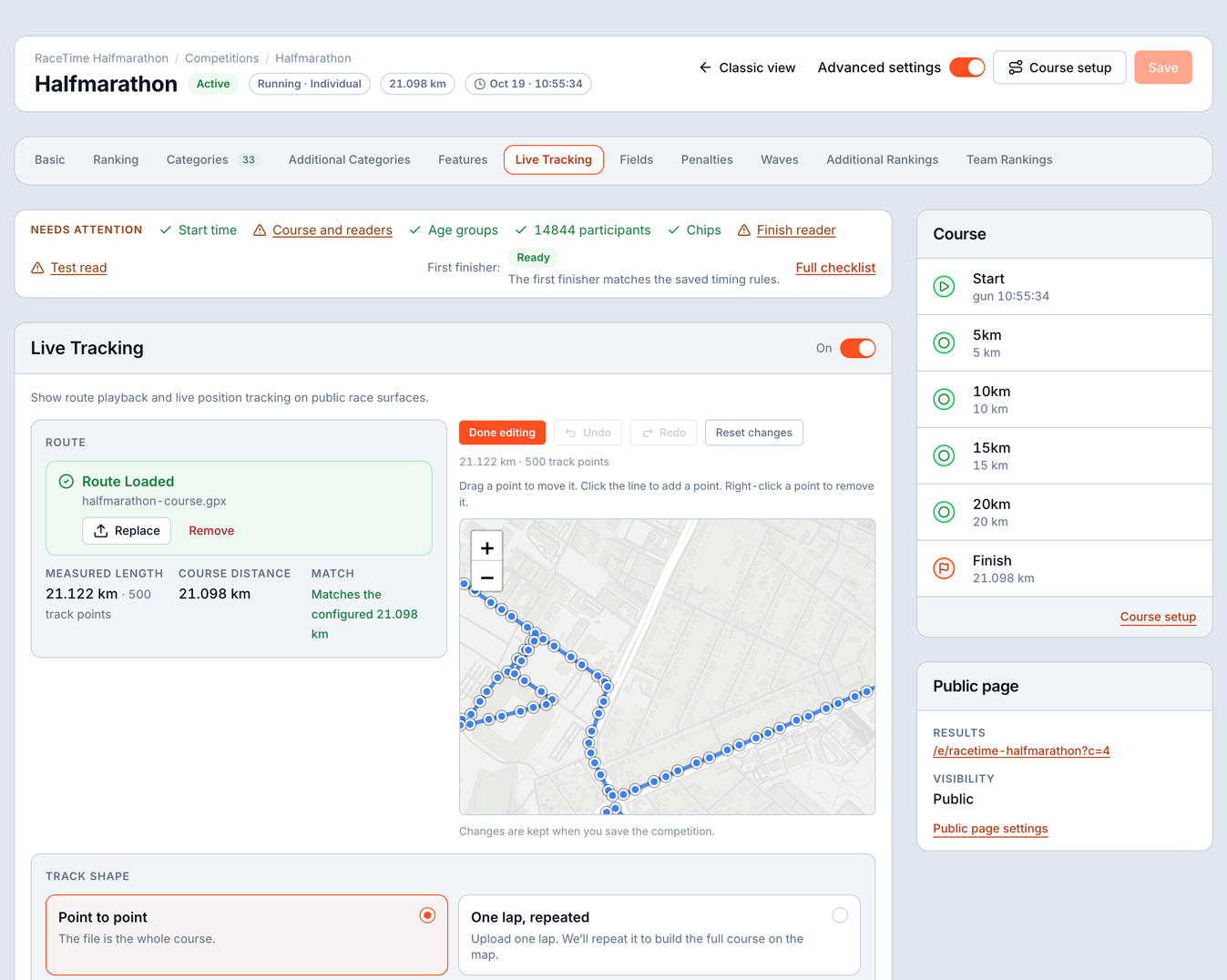Viewport: 1227px width, 980px height.
Task: Click the warning icon beside Test read
Action: [x=37, y=268]
